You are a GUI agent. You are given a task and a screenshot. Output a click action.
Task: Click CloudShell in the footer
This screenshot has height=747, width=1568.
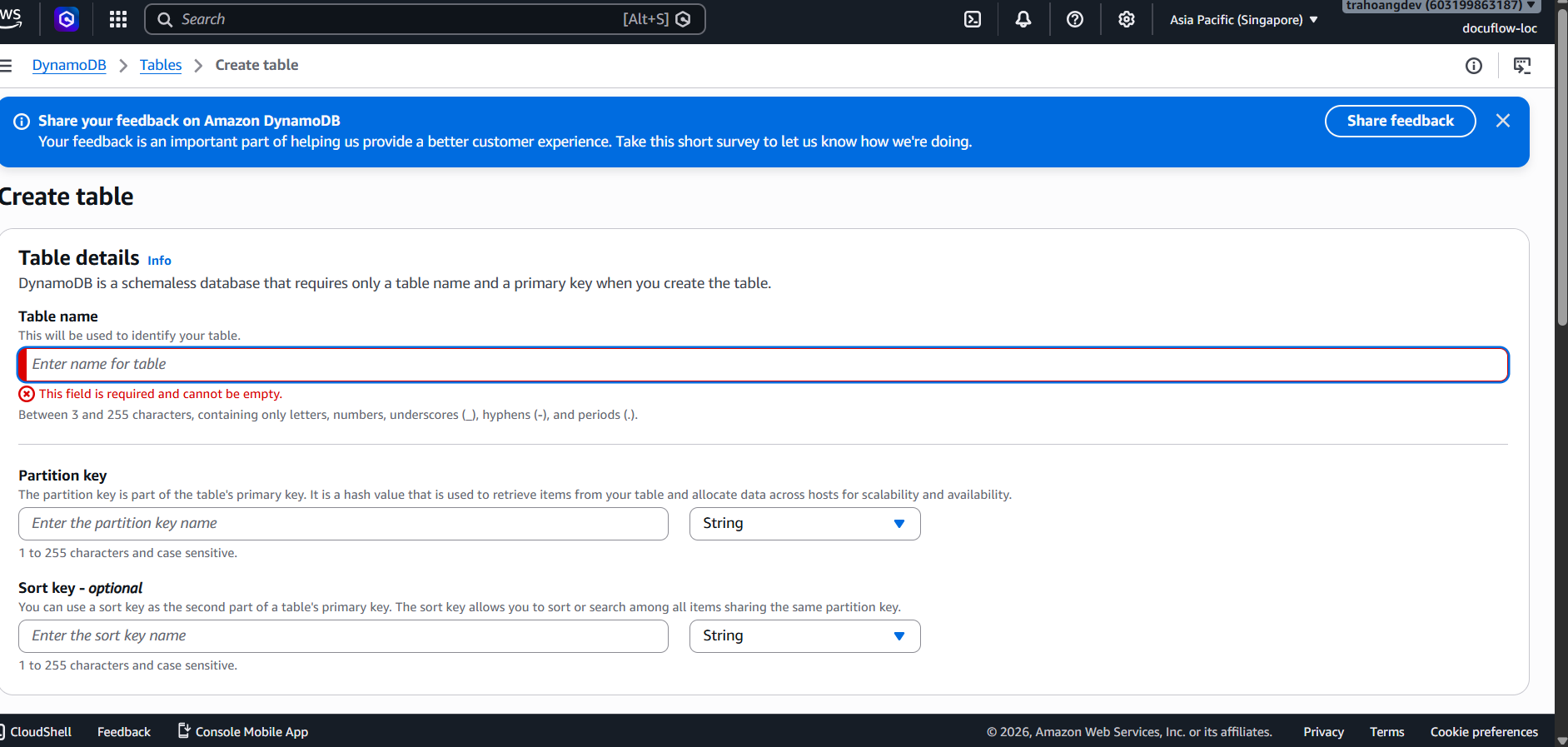(x=37, y=731)
